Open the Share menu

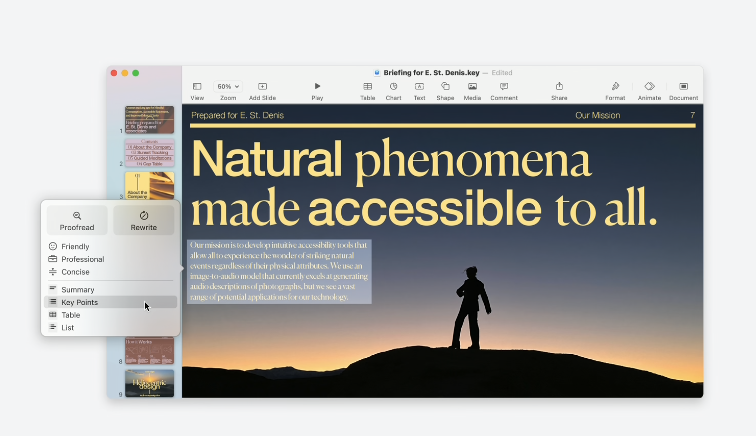coord(559,87)
